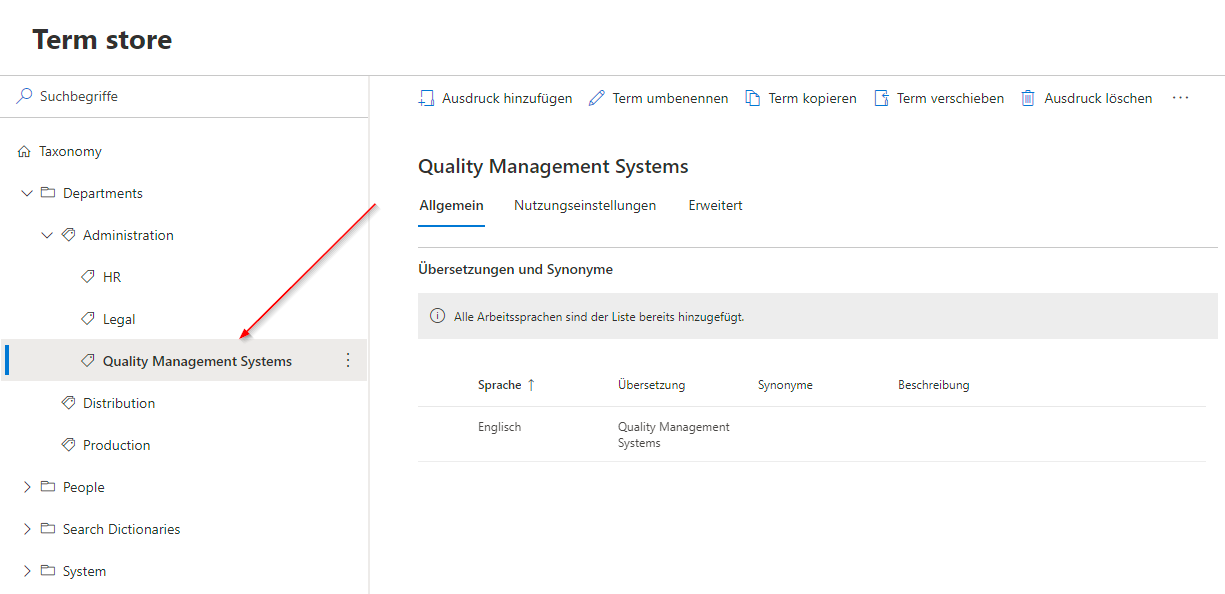
Task: Open the Erweitert tab
Action: click(x=715, y=205)
